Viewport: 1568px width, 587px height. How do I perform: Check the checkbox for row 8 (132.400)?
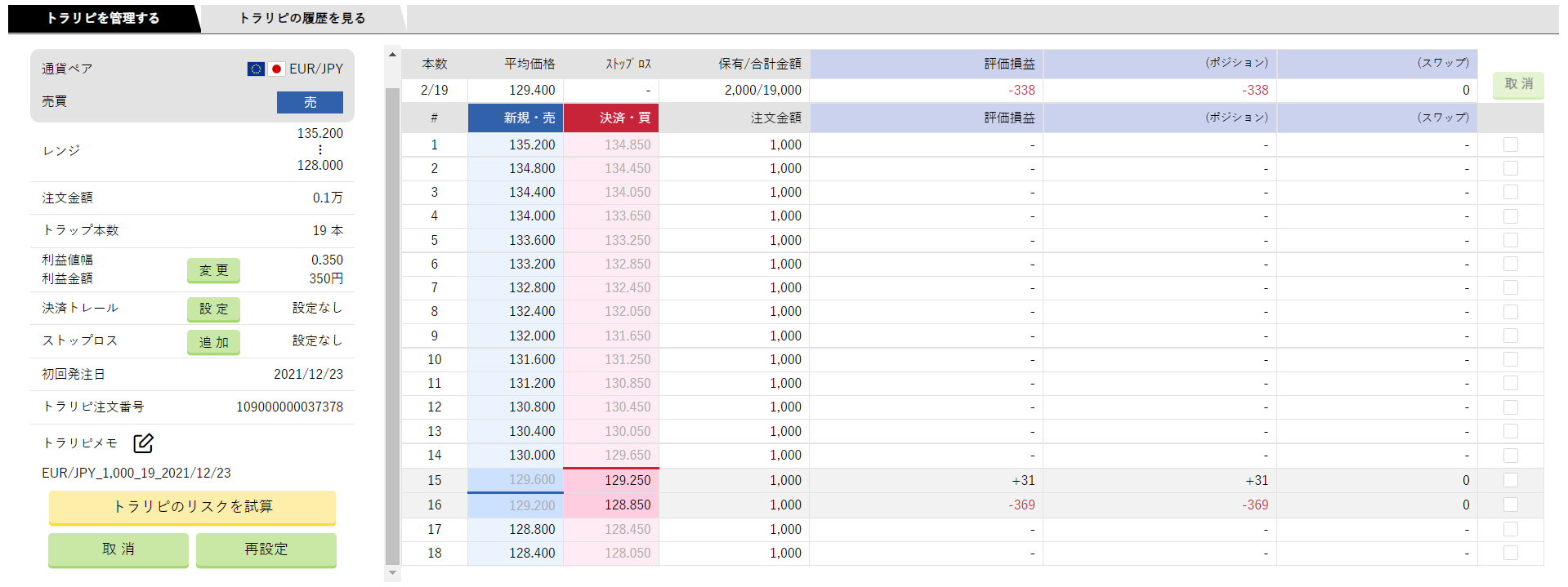[x=1511, y=312]
